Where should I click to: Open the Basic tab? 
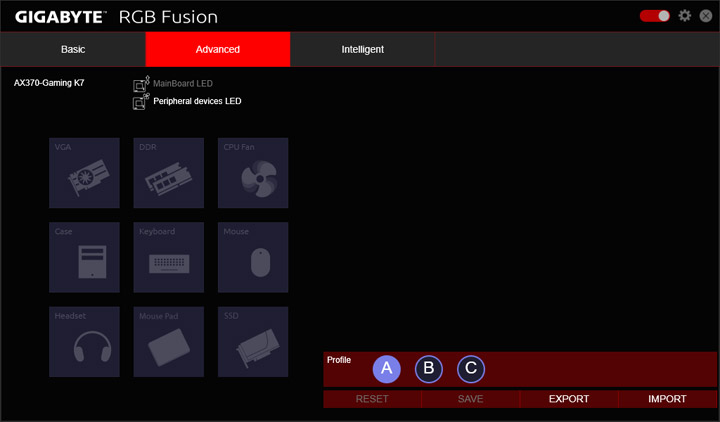click(x=73, y=50)
